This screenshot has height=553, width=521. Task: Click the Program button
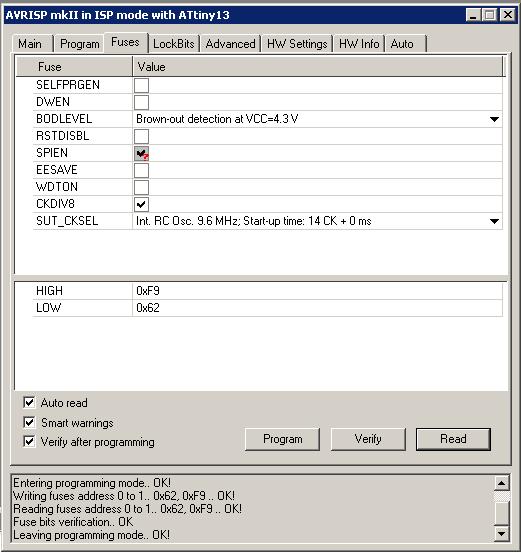pos(283,439)
